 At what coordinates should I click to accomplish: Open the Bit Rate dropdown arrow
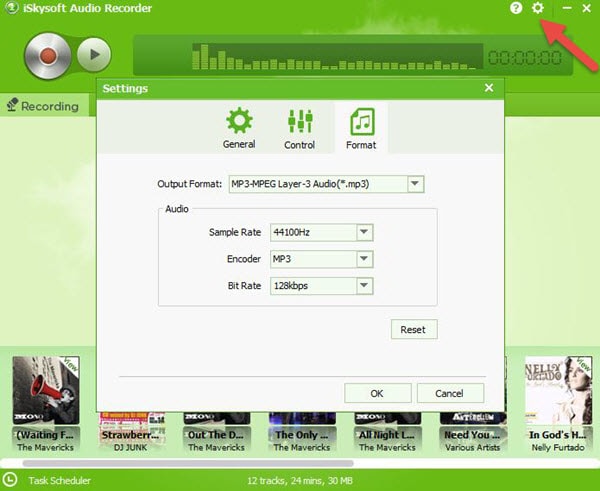click(x=364, y=285)
